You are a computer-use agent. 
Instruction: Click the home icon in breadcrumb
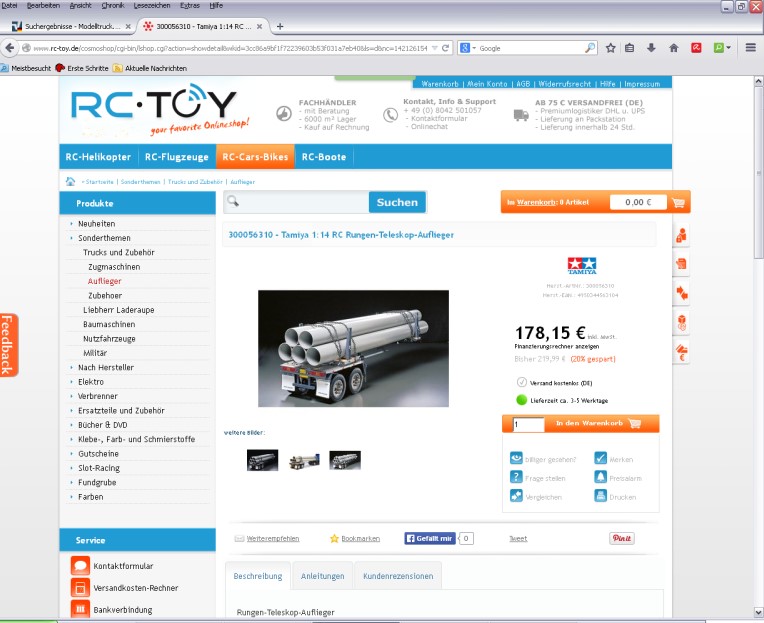[x=70, y=182]
